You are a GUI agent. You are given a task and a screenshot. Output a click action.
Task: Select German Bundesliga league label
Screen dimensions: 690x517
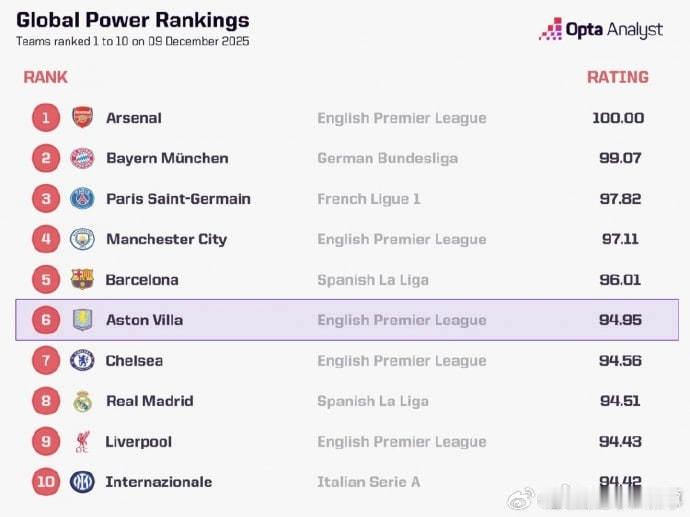click(x=387, y=158)
